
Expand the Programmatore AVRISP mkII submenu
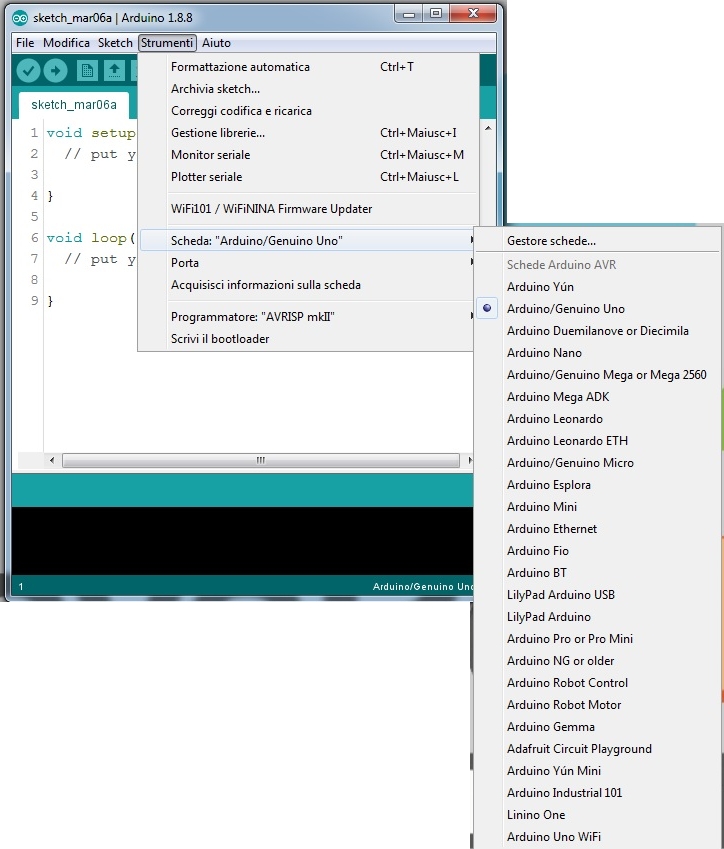click(x=307, y=317)
